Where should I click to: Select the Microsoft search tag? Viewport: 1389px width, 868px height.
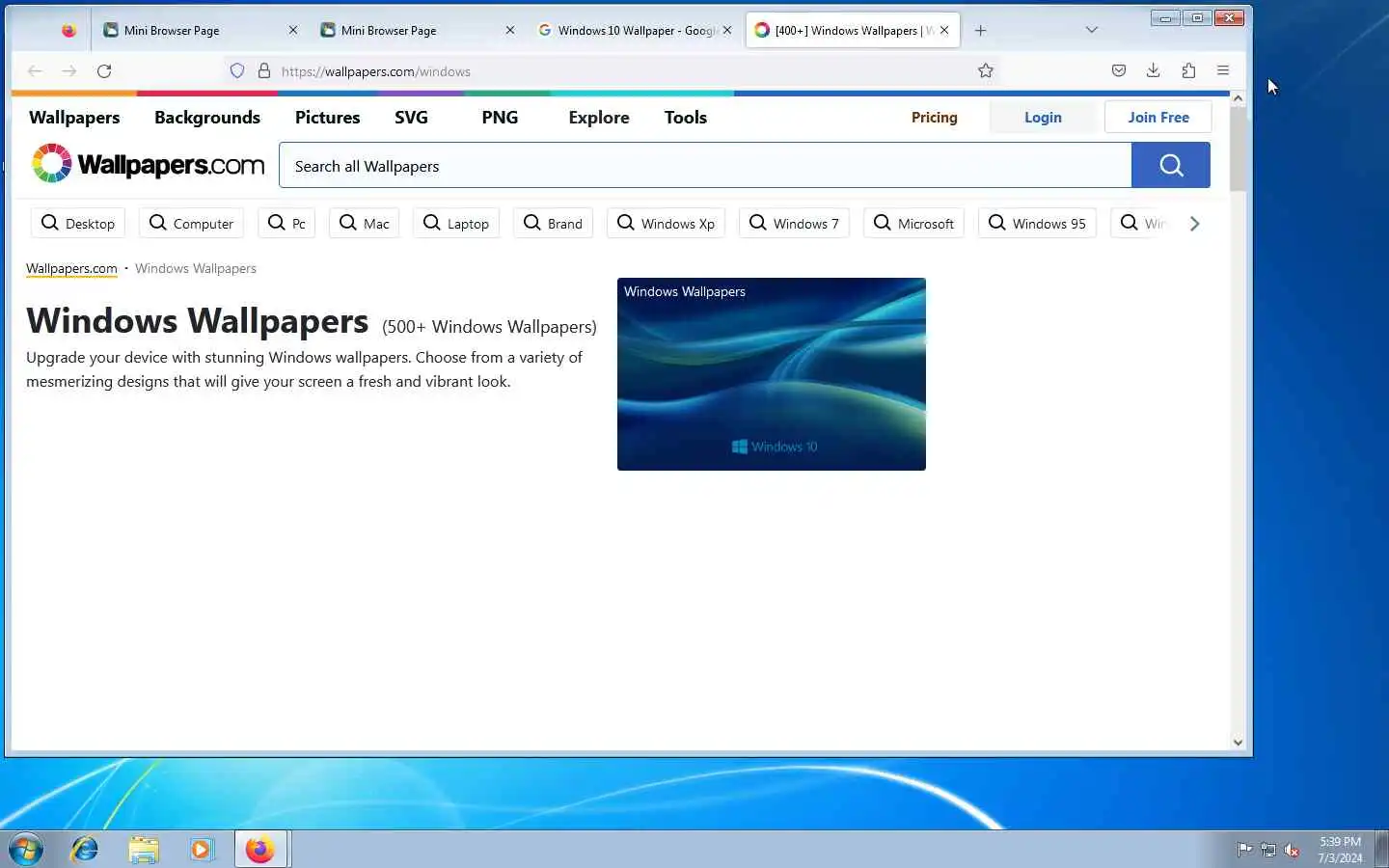click(913, 223)
